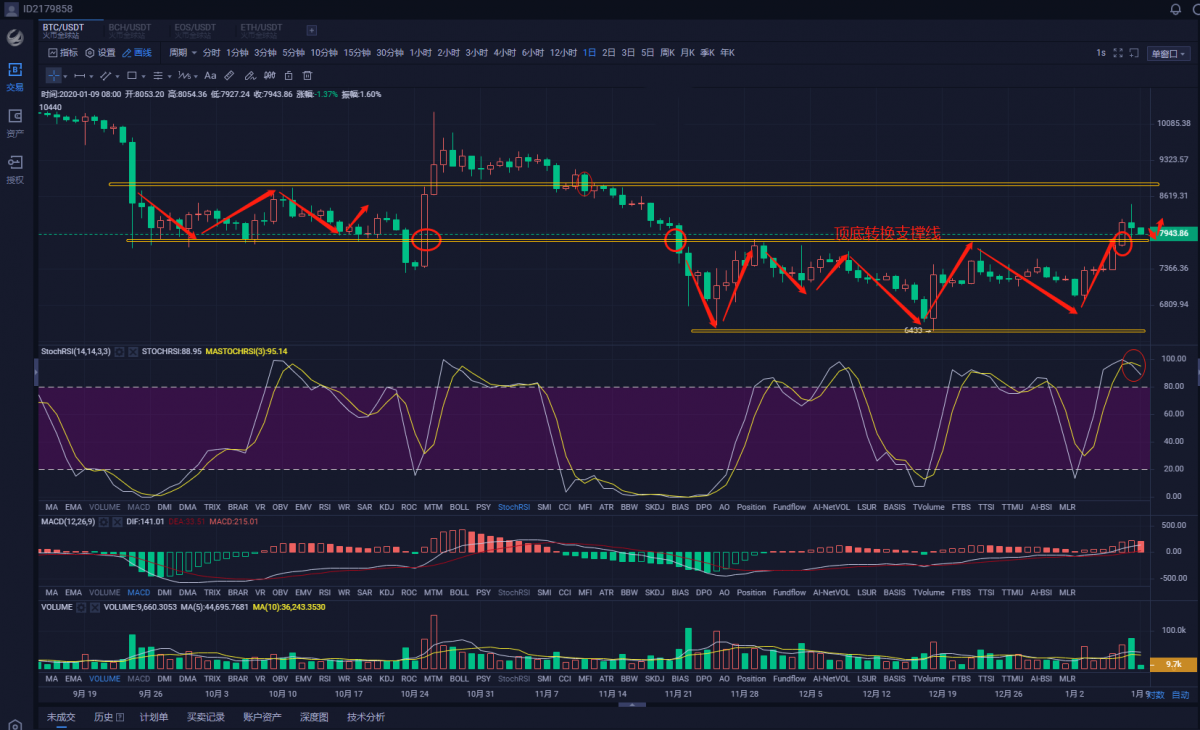1200x730 pixels.
Task: Open the 资产 assets sidebar icon
Action: [15, 121]
